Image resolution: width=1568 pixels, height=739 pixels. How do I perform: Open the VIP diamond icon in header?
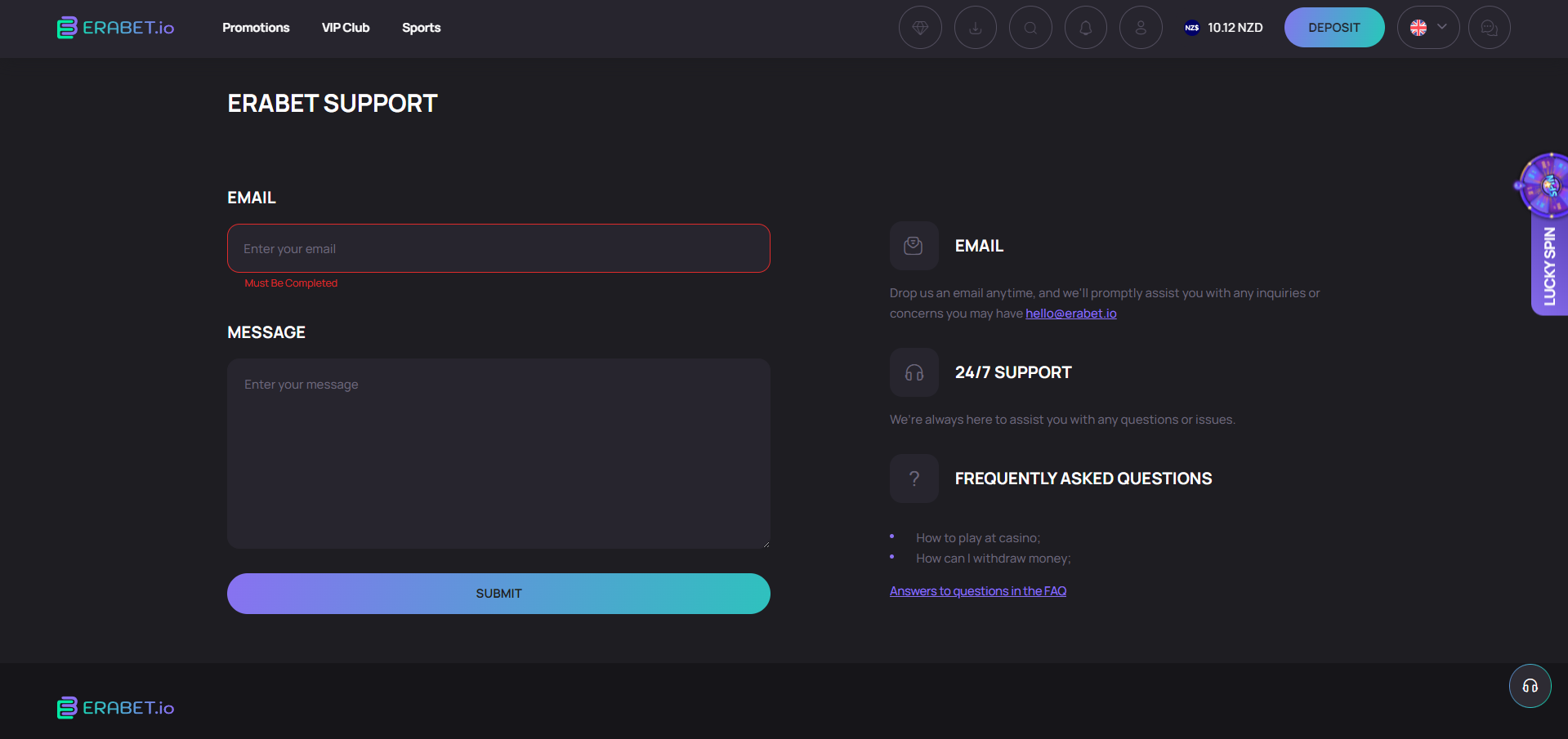920,28
